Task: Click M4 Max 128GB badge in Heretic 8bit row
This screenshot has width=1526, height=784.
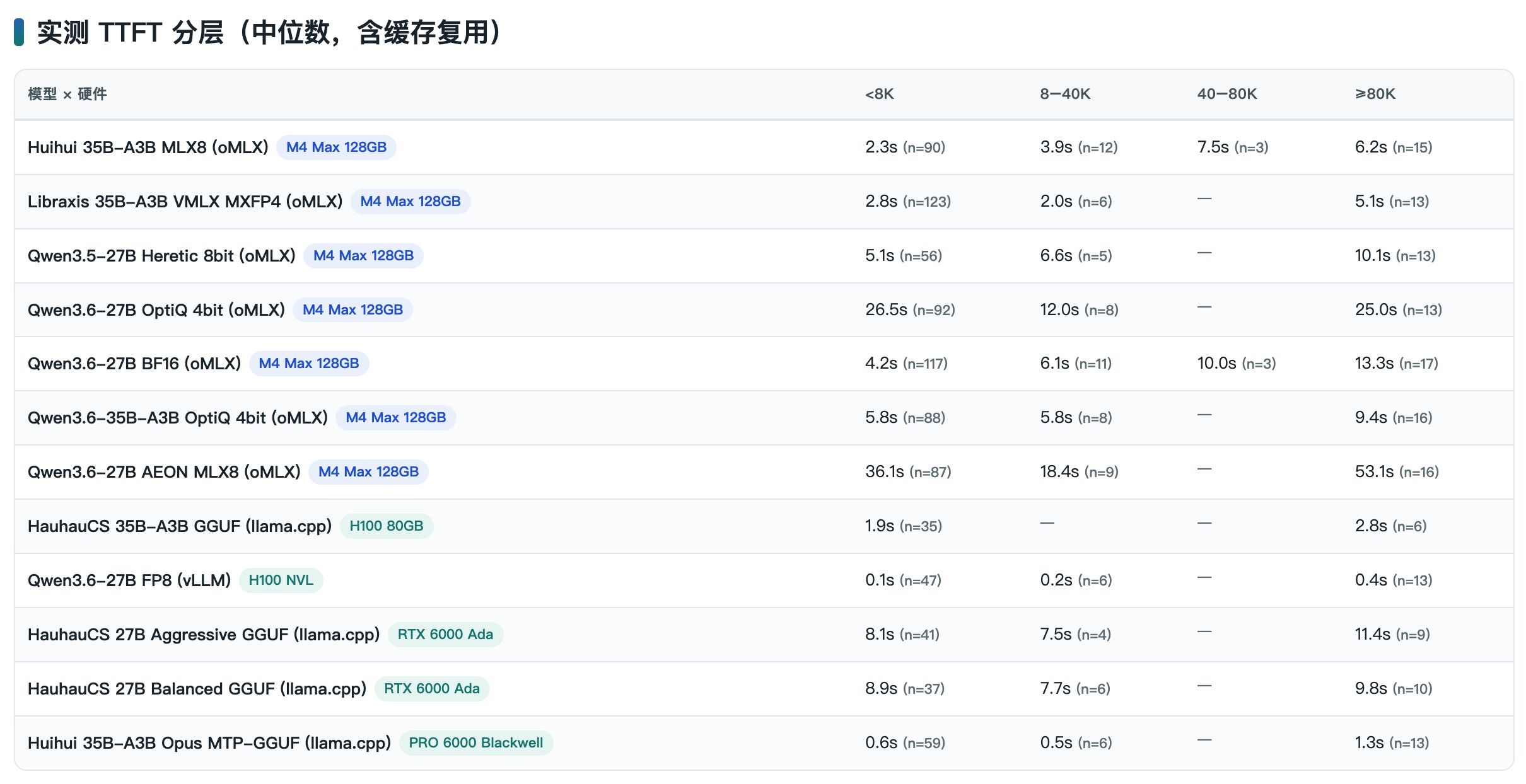Action: click(x=363, y=256)
